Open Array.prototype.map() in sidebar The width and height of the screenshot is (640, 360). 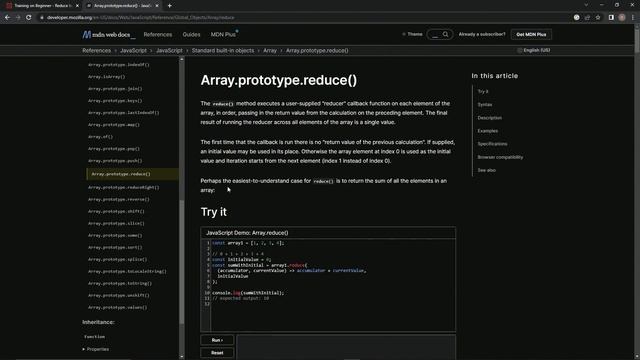click(x=114, y=124)
